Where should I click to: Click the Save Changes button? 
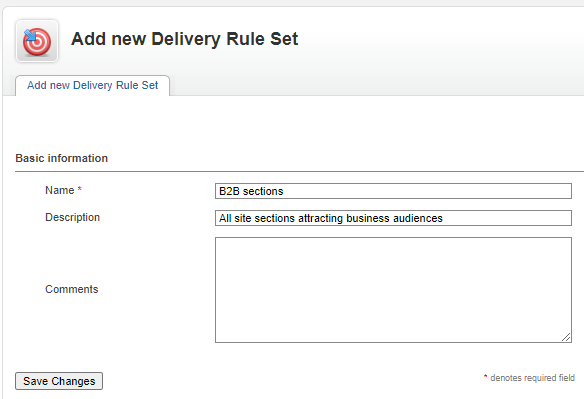point(59,381)
